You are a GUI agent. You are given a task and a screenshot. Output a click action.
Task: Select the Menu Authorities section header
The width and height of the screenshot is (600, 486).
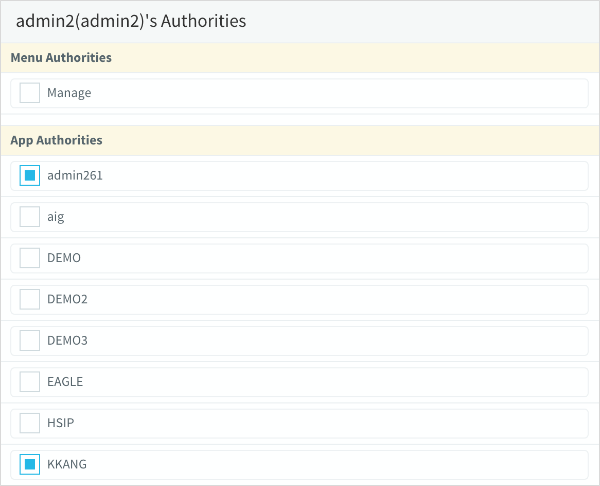(61, 58)
